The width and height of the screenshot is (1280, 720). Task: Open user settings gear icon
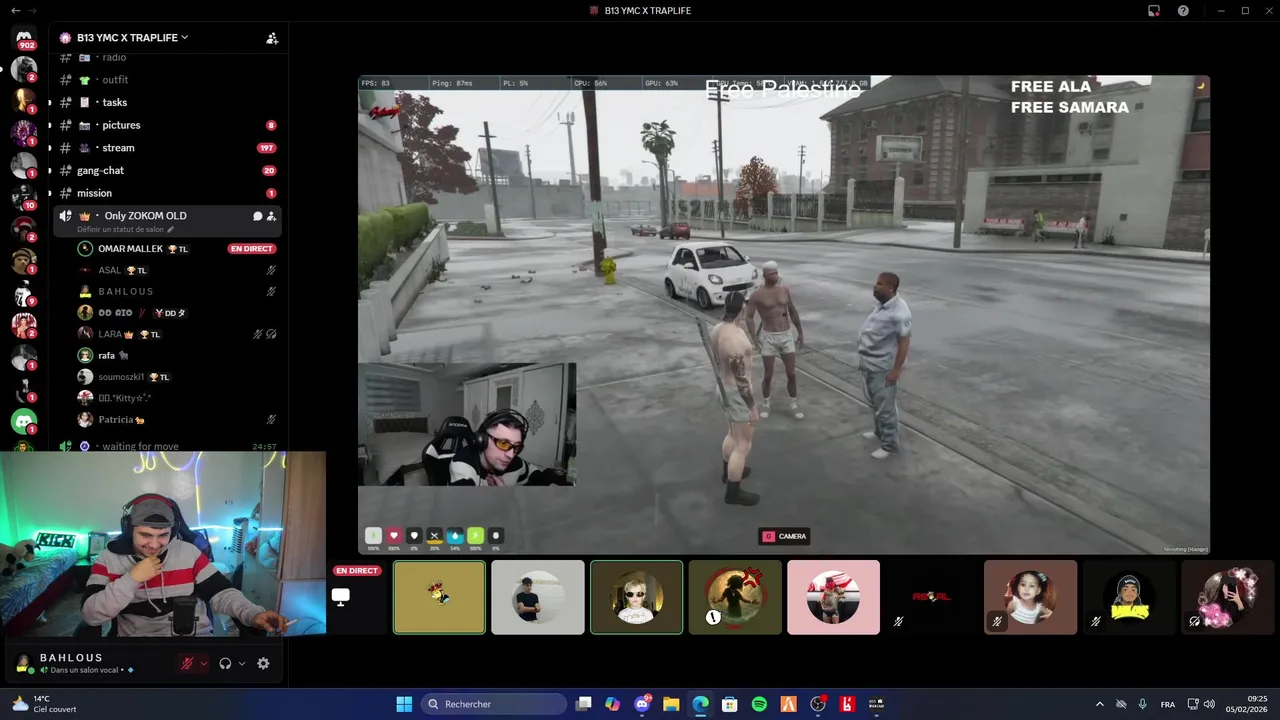[263, 663]
